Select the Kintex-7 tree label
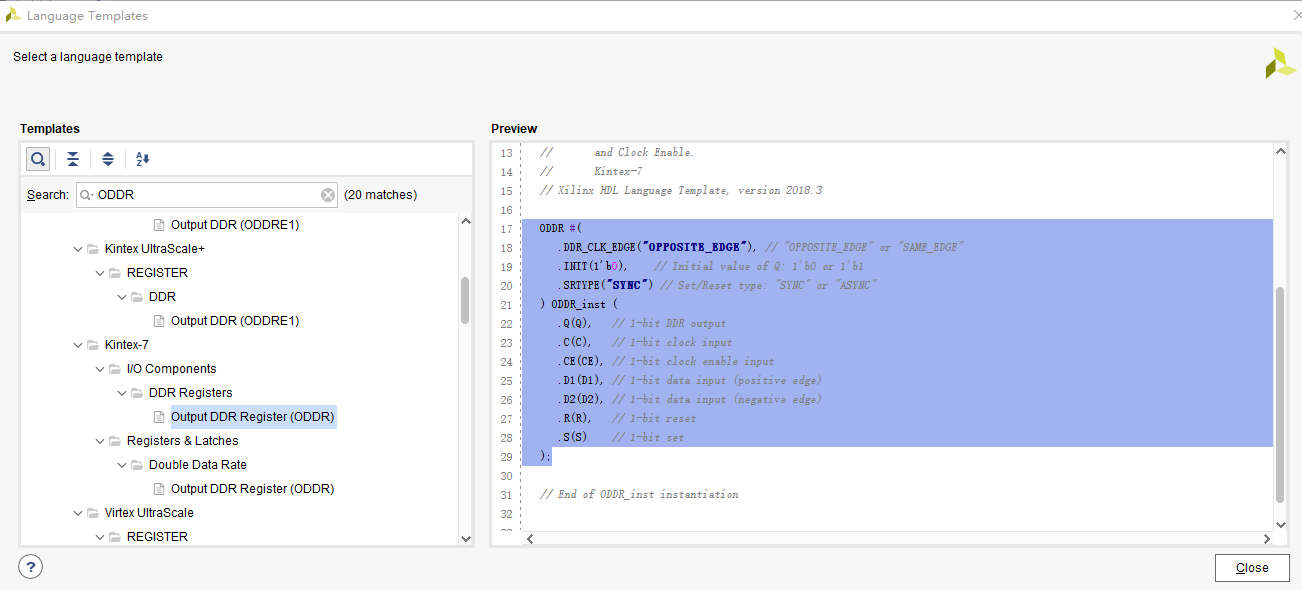 click(x=127, y=345)
